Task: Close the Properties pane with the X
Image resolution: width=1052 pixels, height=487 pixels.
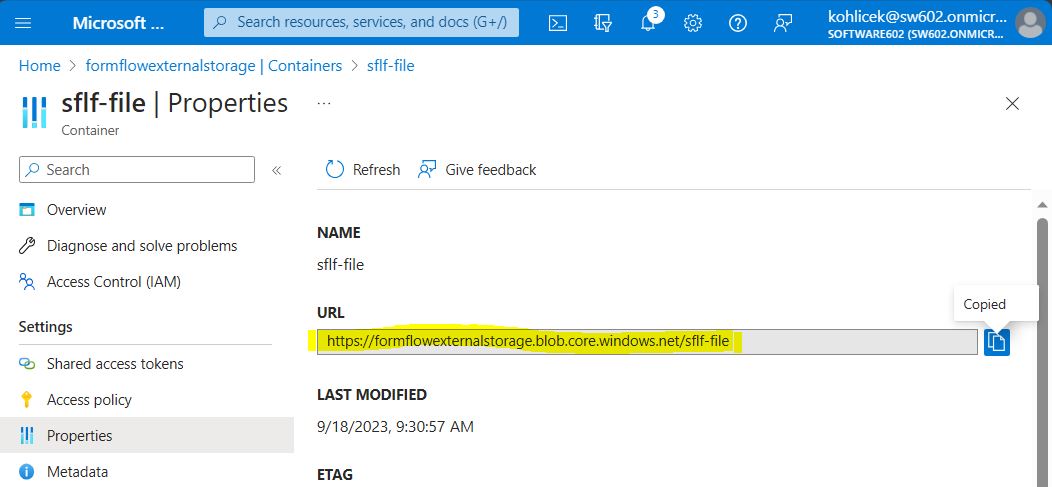Action: (1012, 103)
